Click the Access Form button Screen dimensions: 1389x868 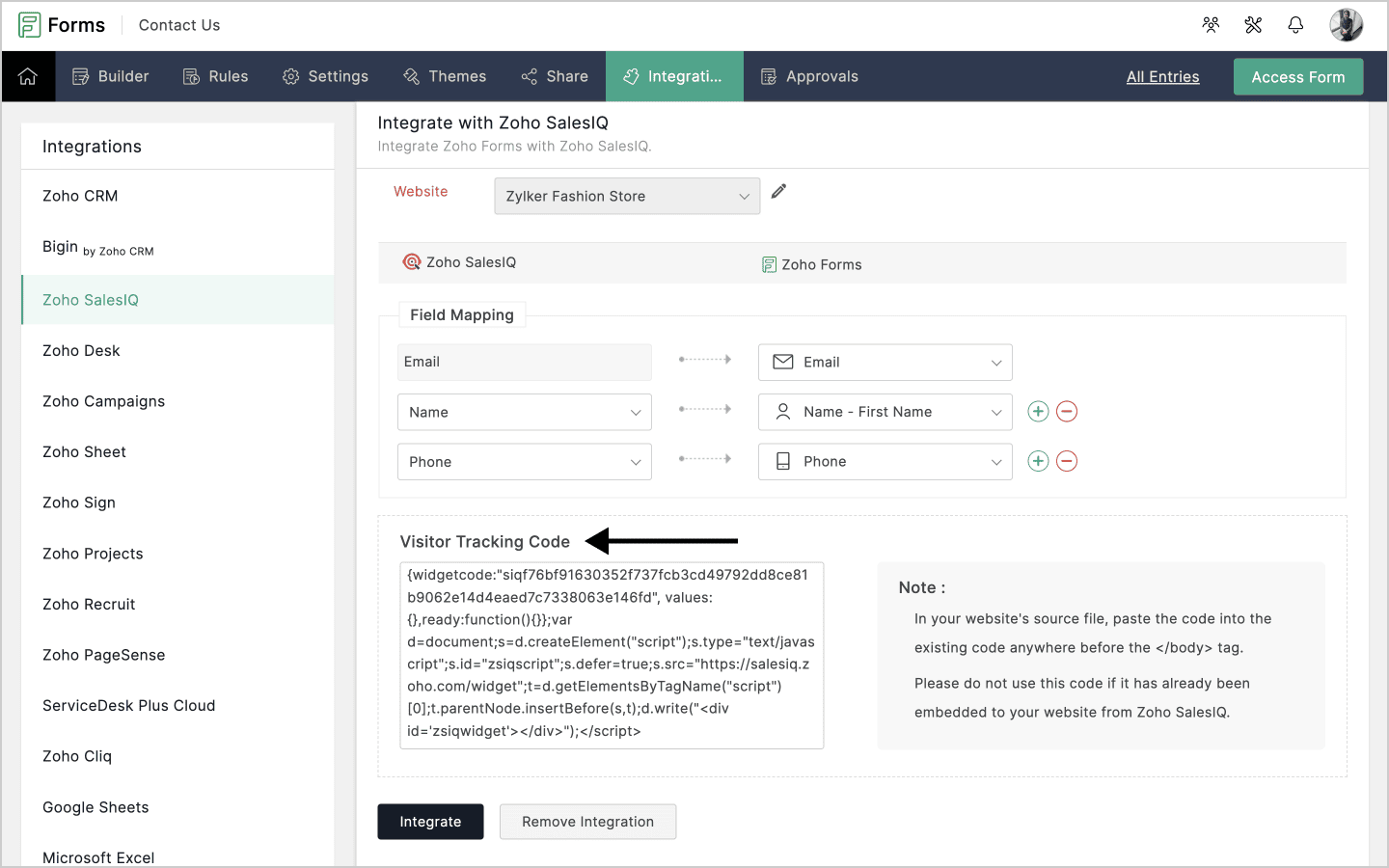click(1298, 77)
